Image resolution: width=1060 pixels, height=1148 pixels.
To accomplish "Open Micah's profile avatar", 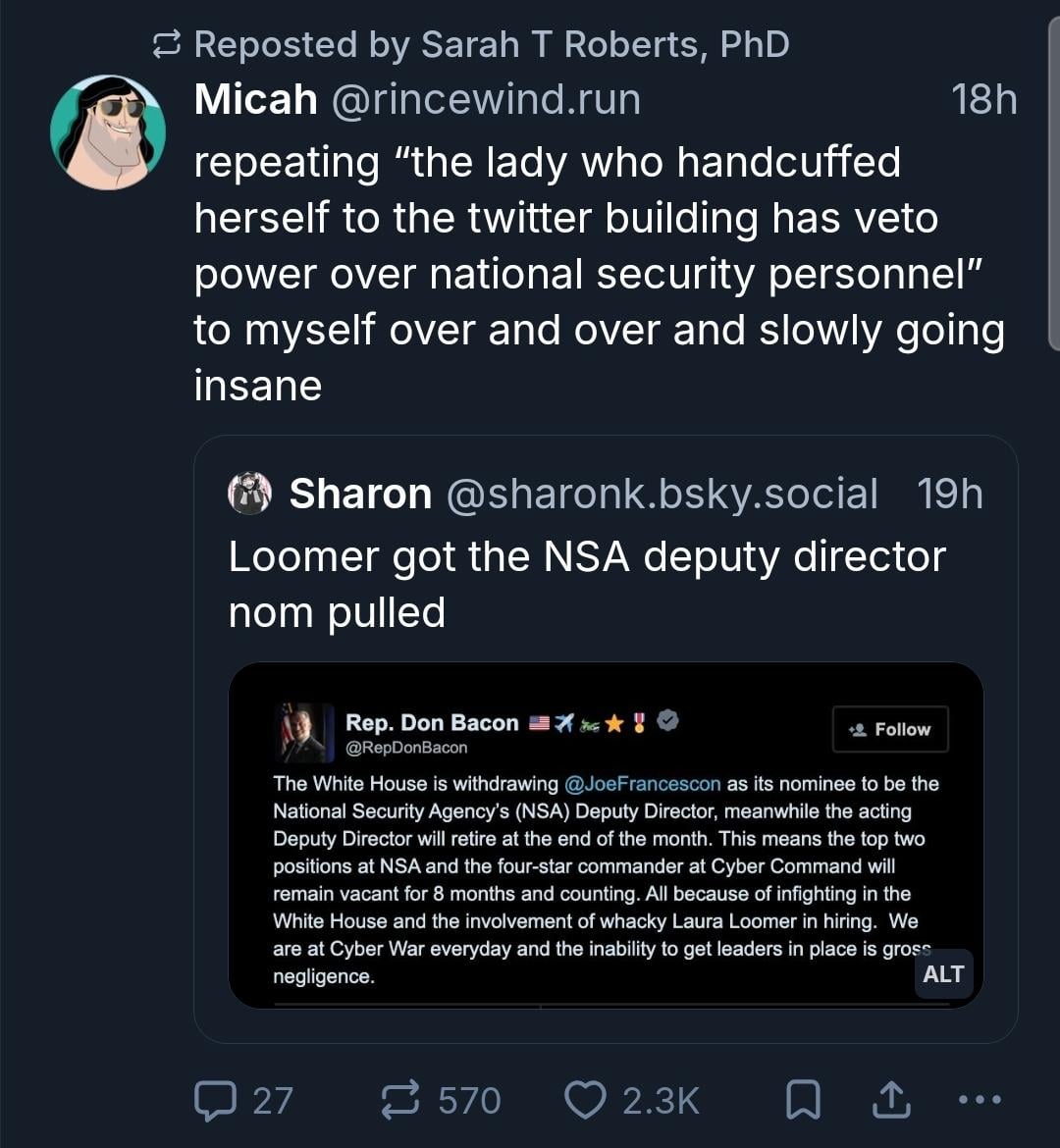I will pyautogui.click(x=108, y=132).
